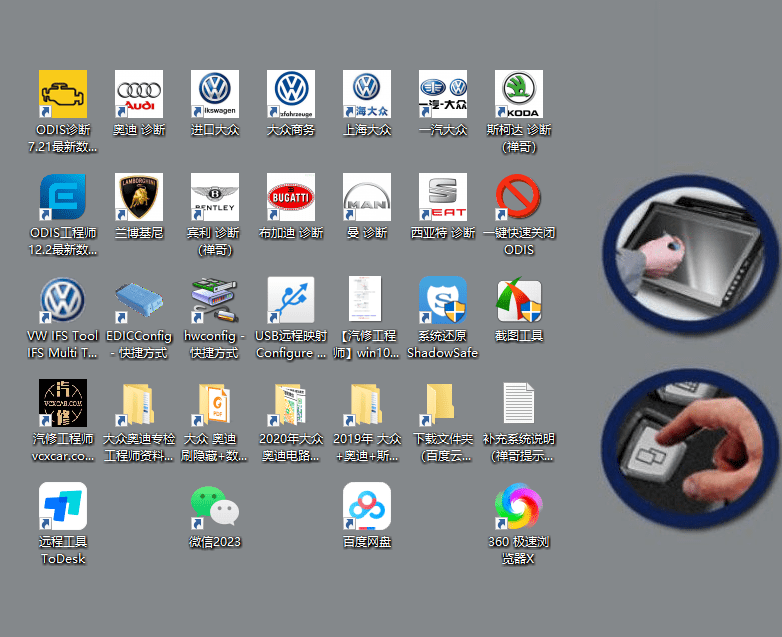Click the 远程工具 ToDesk icon
This screenshot has height=637, width=782.
(63, 507)
